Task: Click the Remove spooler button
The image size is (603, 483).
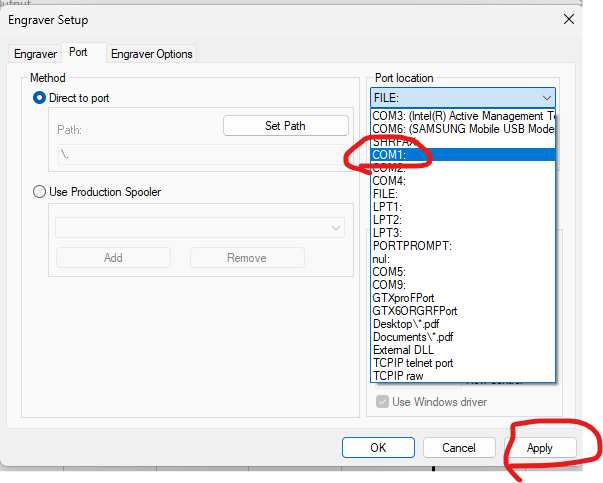Action: tap(247, 258)
